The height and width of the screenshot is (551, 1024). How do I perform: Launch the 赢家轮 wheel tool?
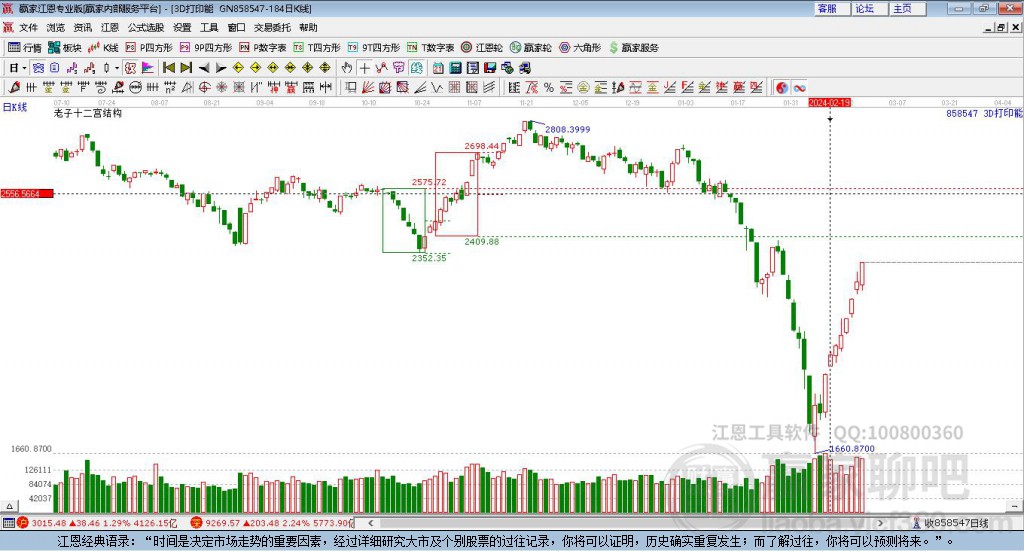click(530, 48)
